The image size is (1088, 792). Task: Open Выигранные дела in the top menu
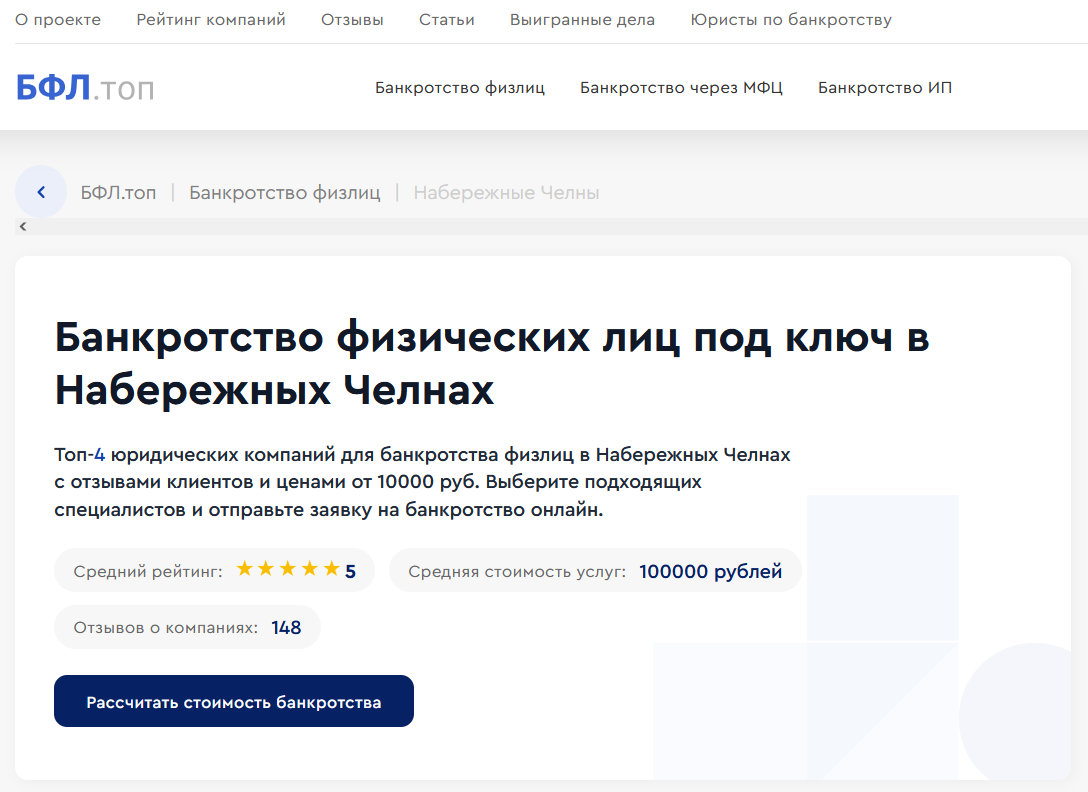click(582, 20)
